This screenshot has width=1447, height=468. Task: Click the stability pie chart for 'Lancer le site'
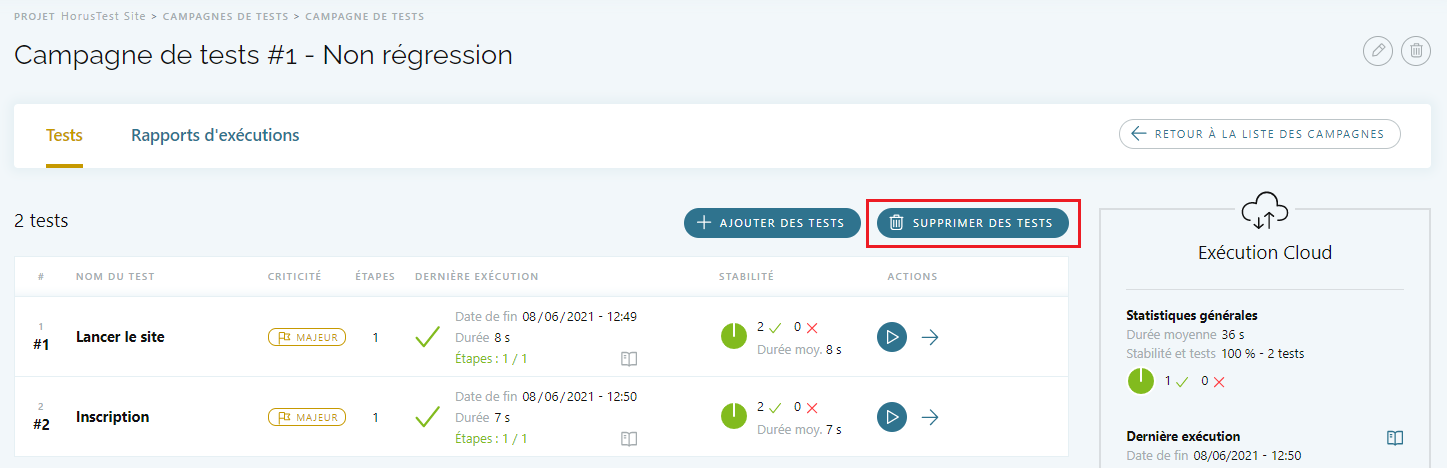pos(734,337)
